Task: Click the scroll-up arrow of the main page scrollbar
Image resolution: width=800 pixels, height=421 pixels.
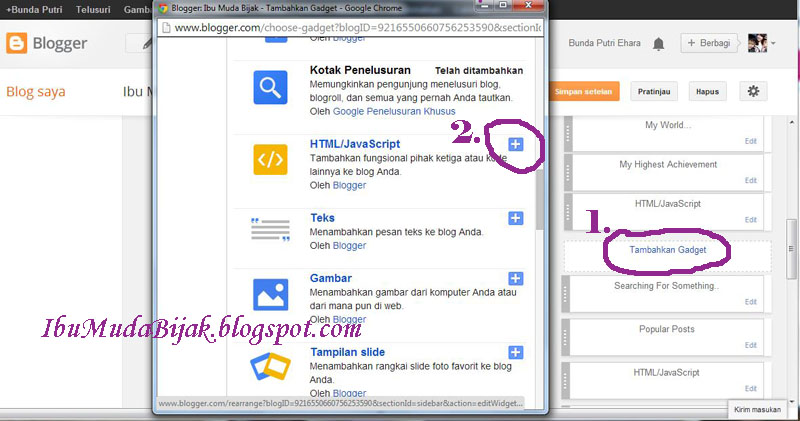Action: pos(791,122)
